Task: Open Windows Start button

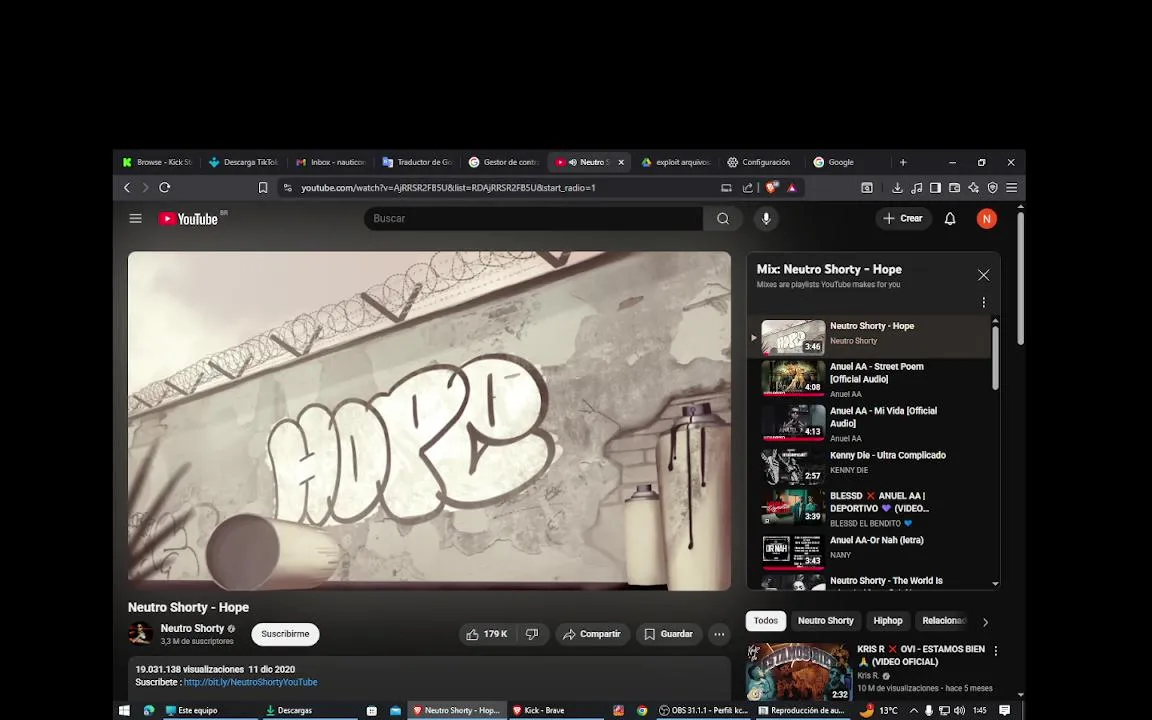Action: click(124, 710)
